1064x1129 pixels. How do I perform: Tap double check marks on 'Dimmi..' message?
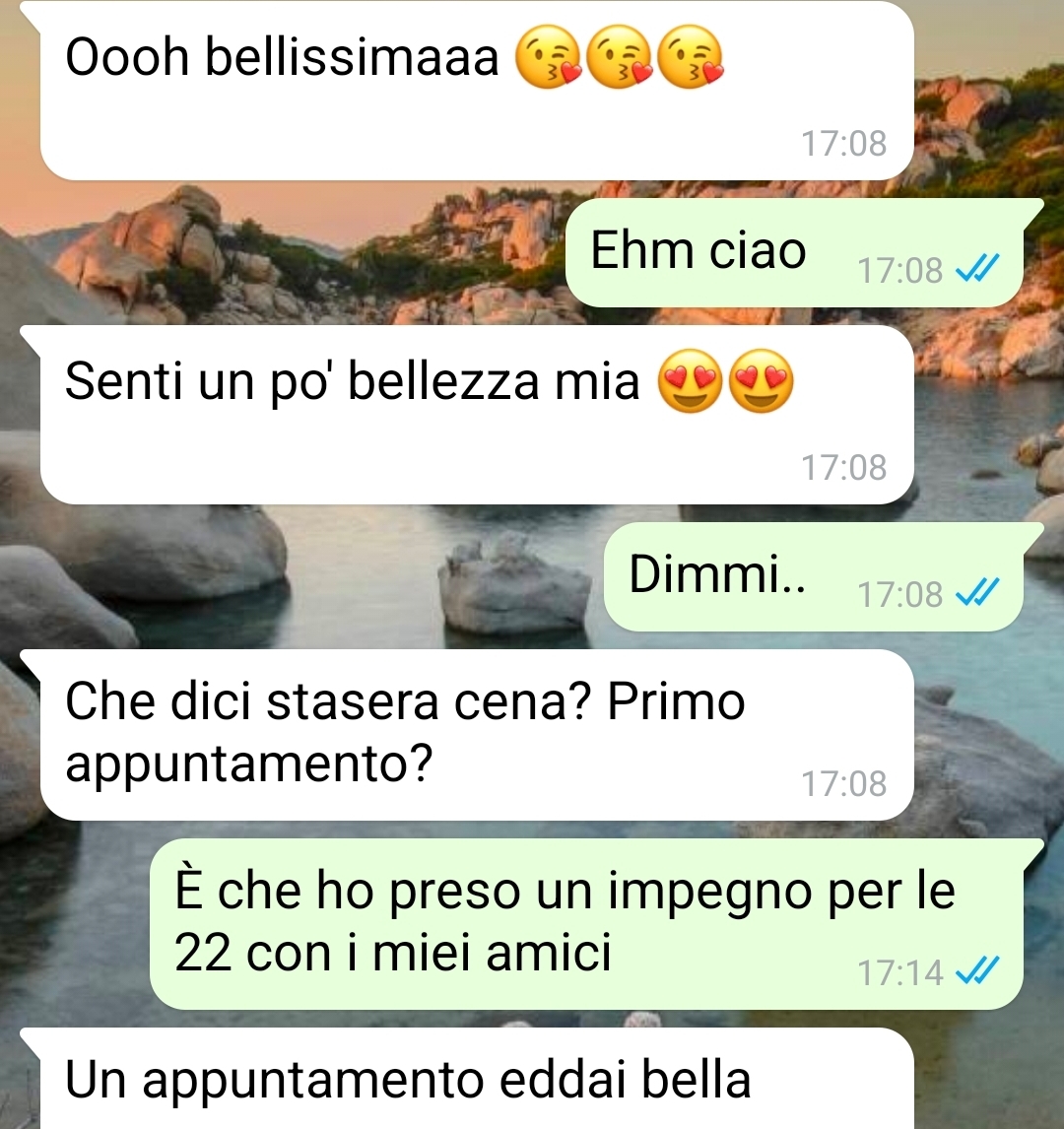click(977, 593)
